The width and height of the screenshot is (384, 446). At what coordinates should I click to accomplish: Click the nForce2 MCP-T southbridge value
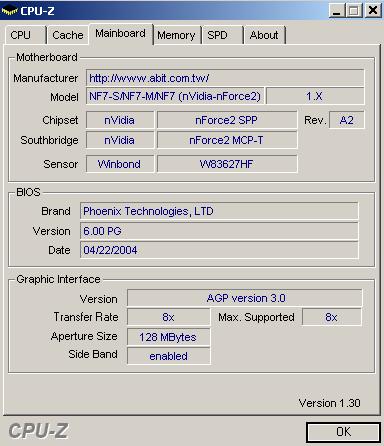(227, 140)
